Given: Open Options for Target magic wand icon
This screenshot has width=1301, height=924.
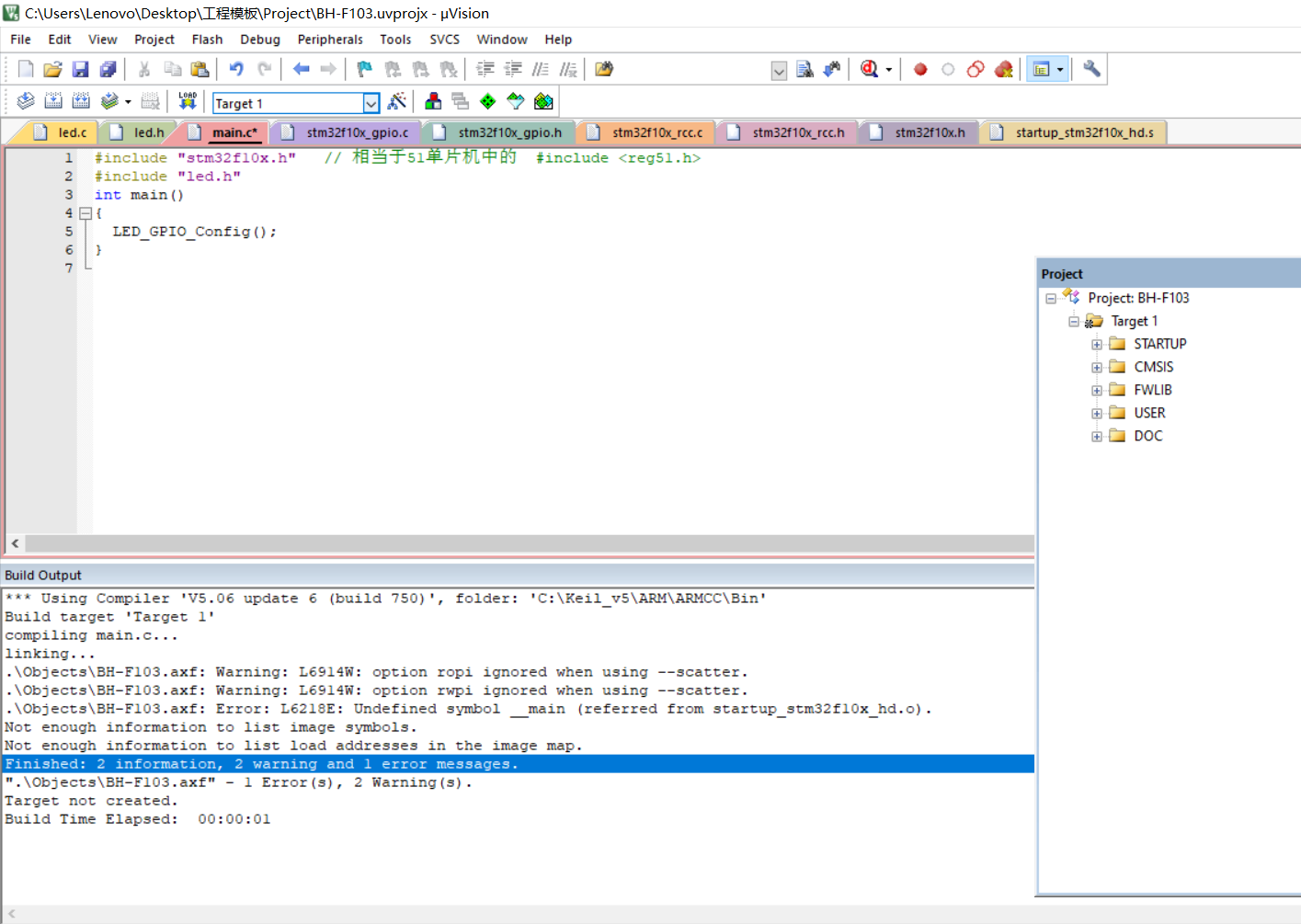Looking at the screenshot, I should pyautogui.click(x=397, y=101).
